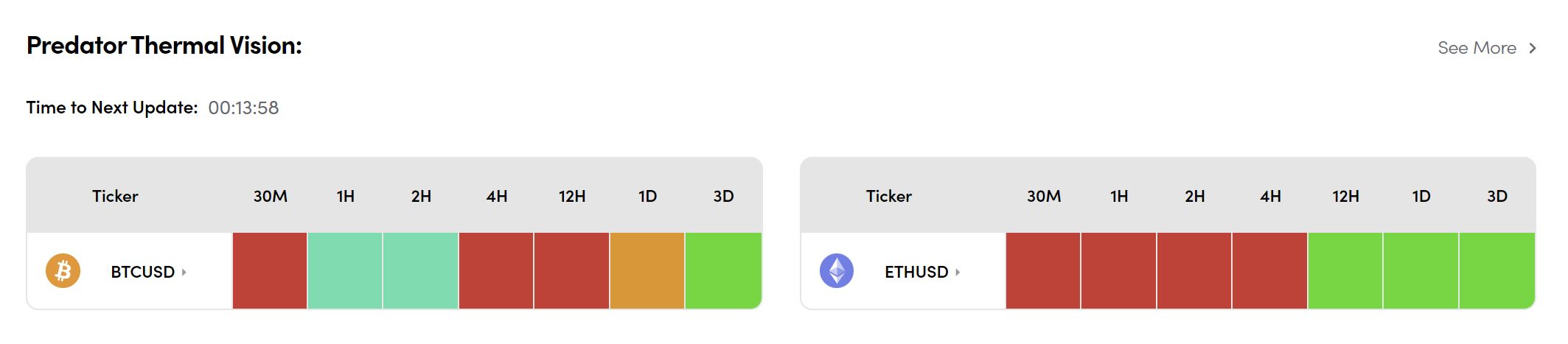Click ETHUSD green 12H cell
Image resolution: width=1568 pixels, height=344 pixels.
coord(1345,270)
